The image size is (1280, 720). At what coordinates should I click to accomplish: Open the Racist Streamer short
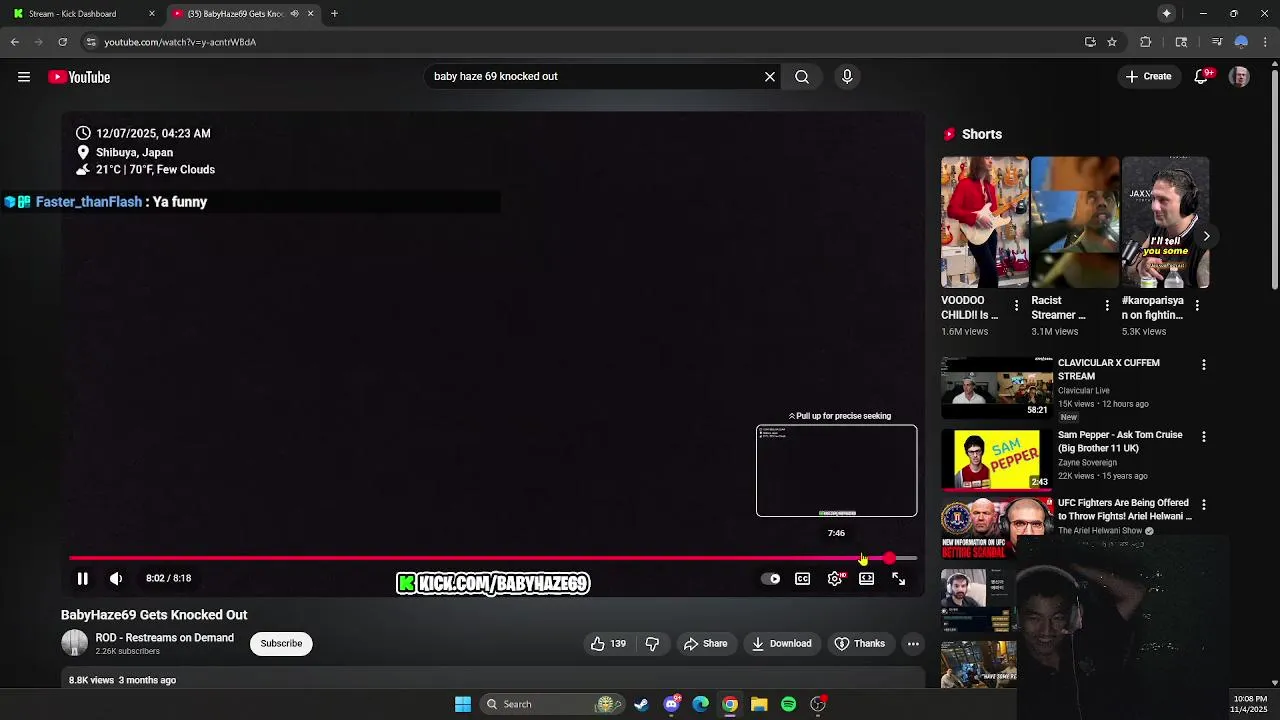pyautogui.click(x=1075, y=222)
